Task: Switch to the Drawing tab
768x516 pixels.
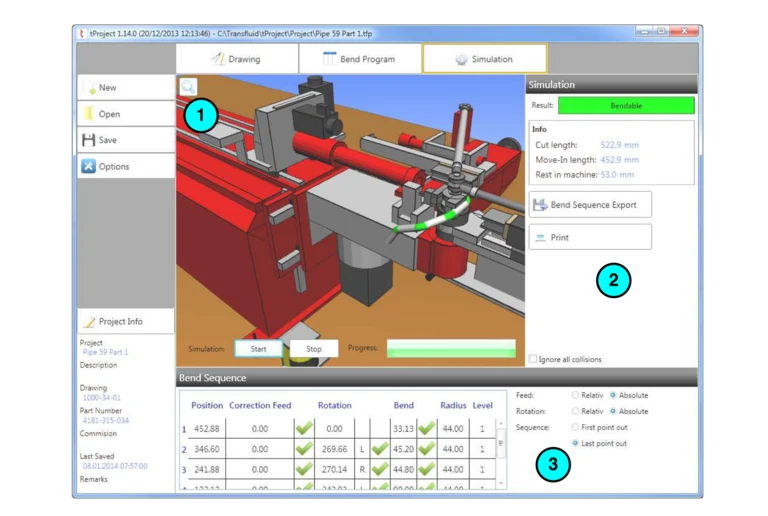Action: 236,59
